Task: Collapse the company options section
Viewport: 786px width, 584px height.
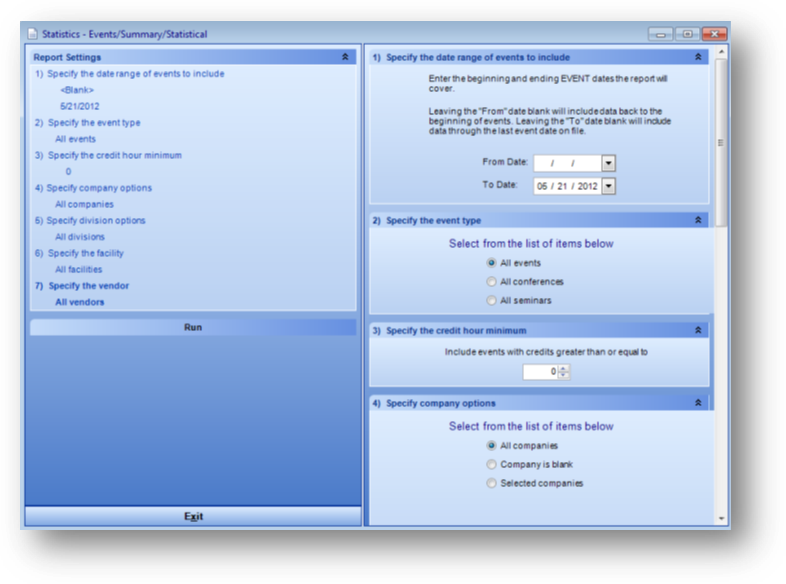Action: (698, 403)
